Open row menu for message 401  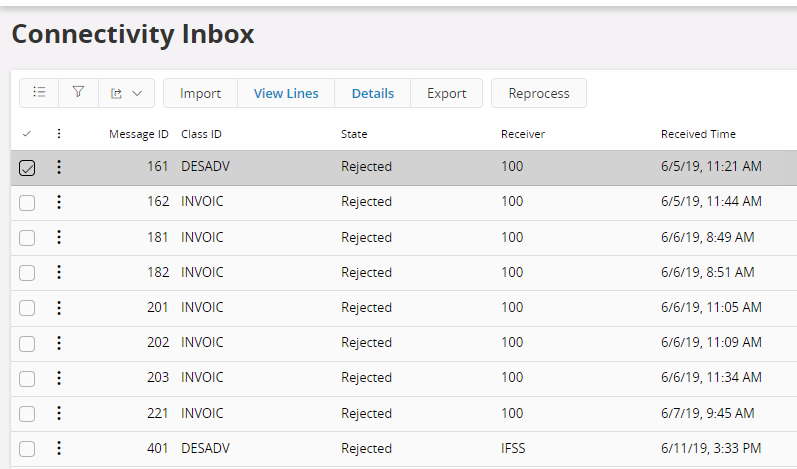click(x=59, y=448)
